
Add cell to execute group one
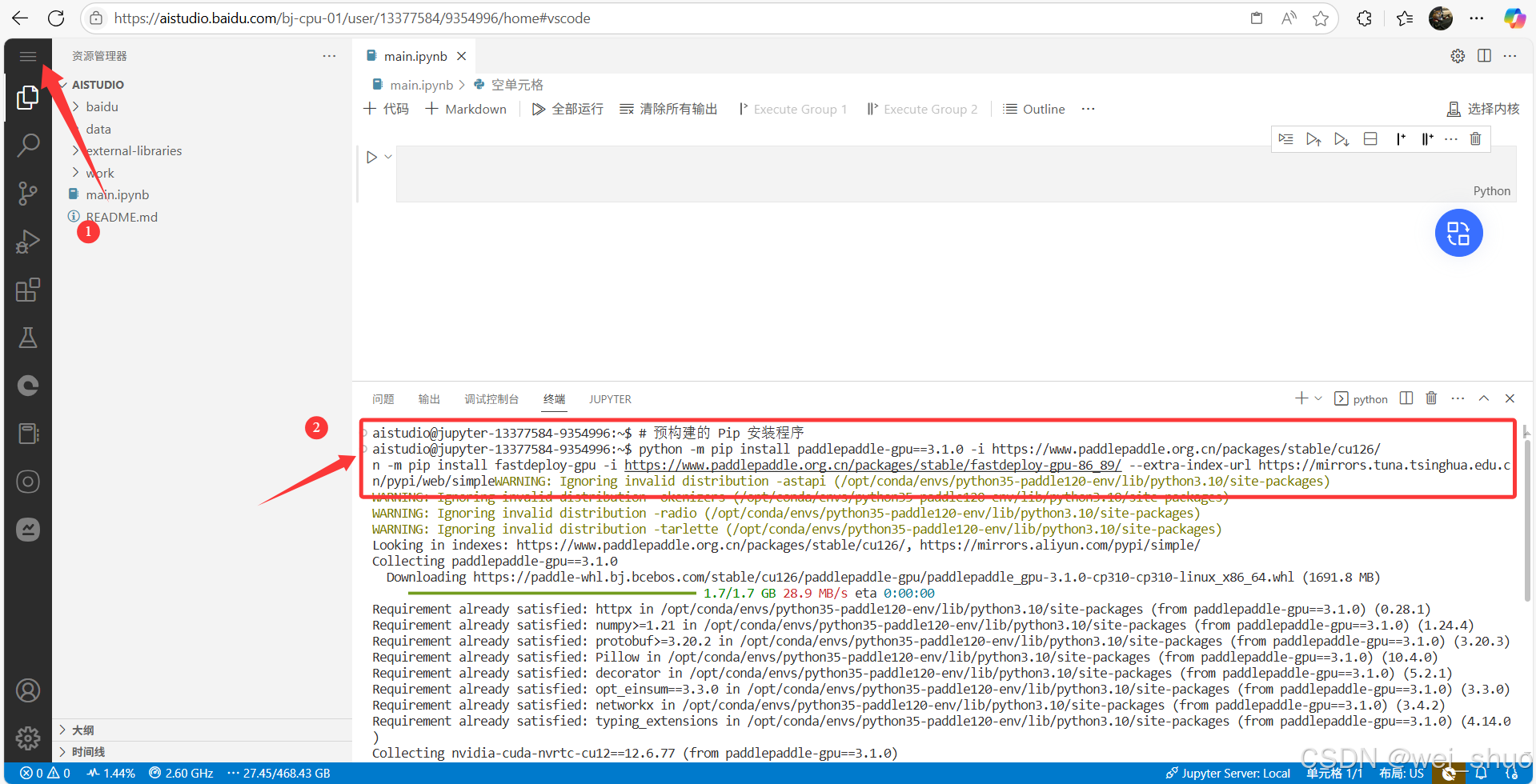1400,139
